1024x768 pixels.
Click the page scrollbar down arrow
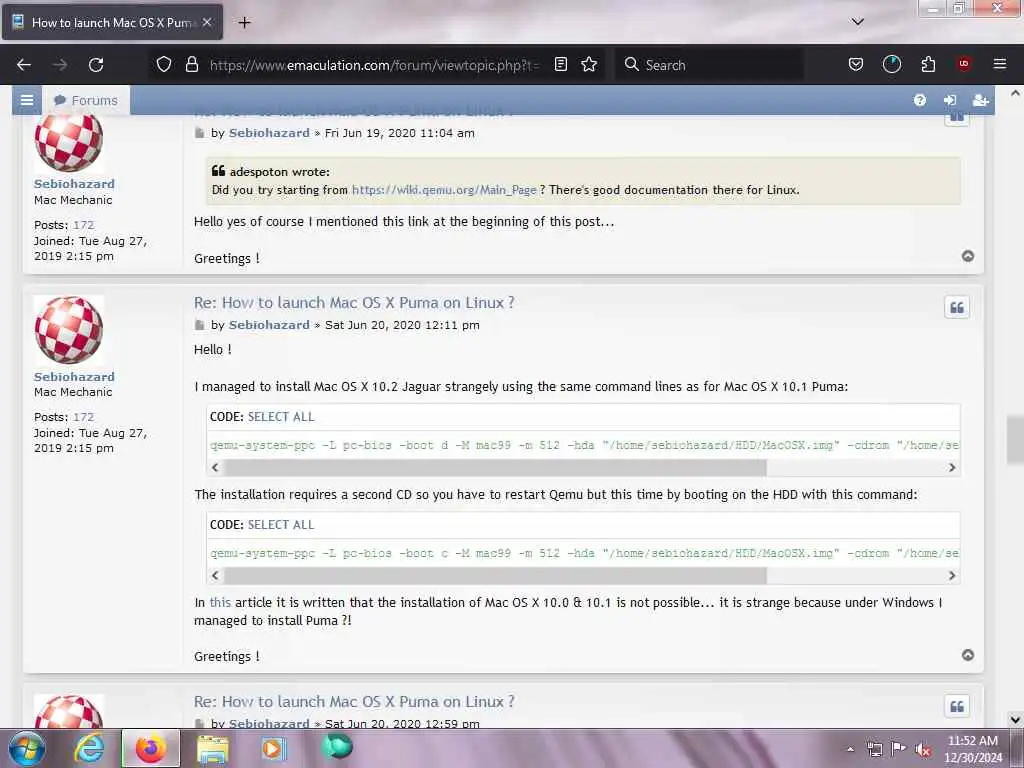[x=1015, y=719]
